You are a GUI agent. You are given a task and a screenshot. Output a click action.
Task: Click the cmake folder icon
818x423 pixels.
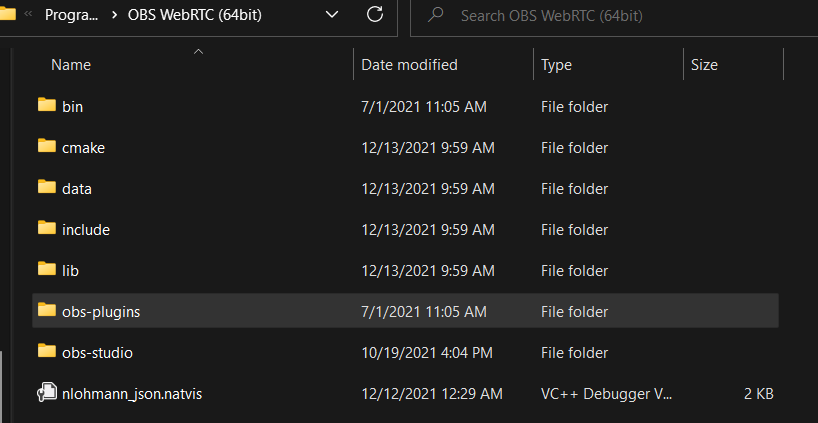point(46,146)
